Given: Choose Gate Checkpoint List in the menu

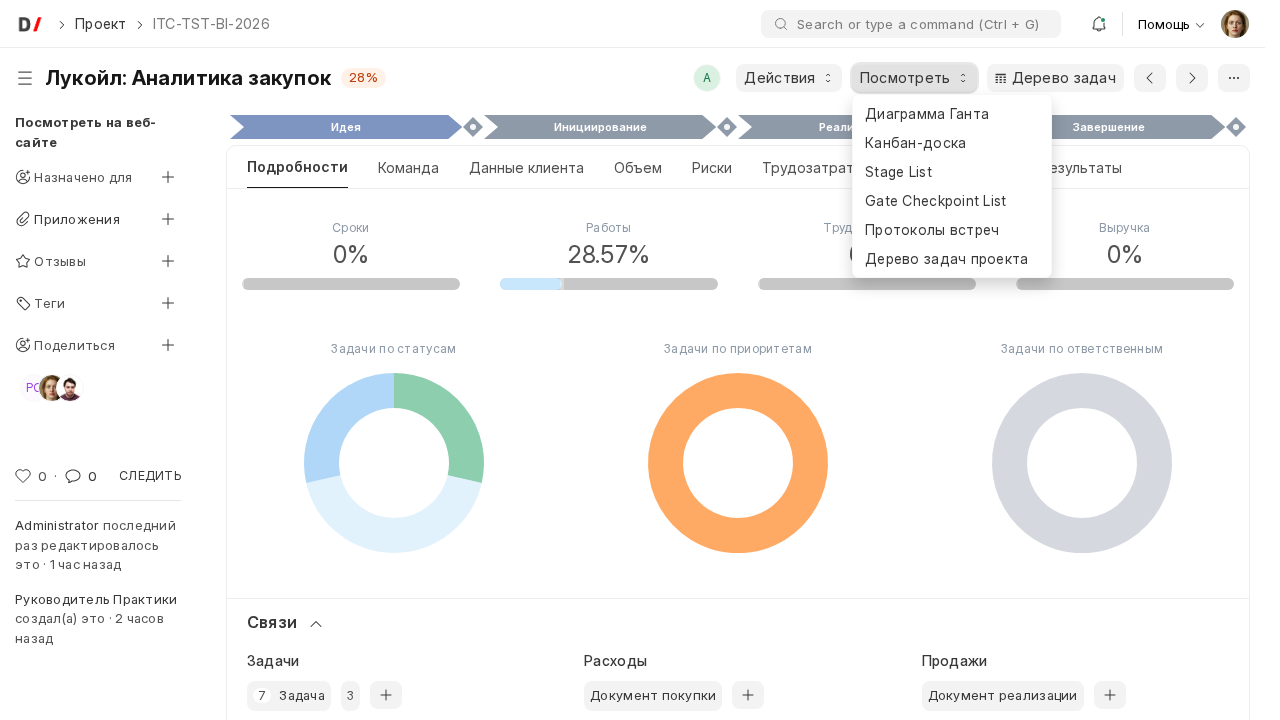Looking at the screenshot, I should [x=952, y=201].
